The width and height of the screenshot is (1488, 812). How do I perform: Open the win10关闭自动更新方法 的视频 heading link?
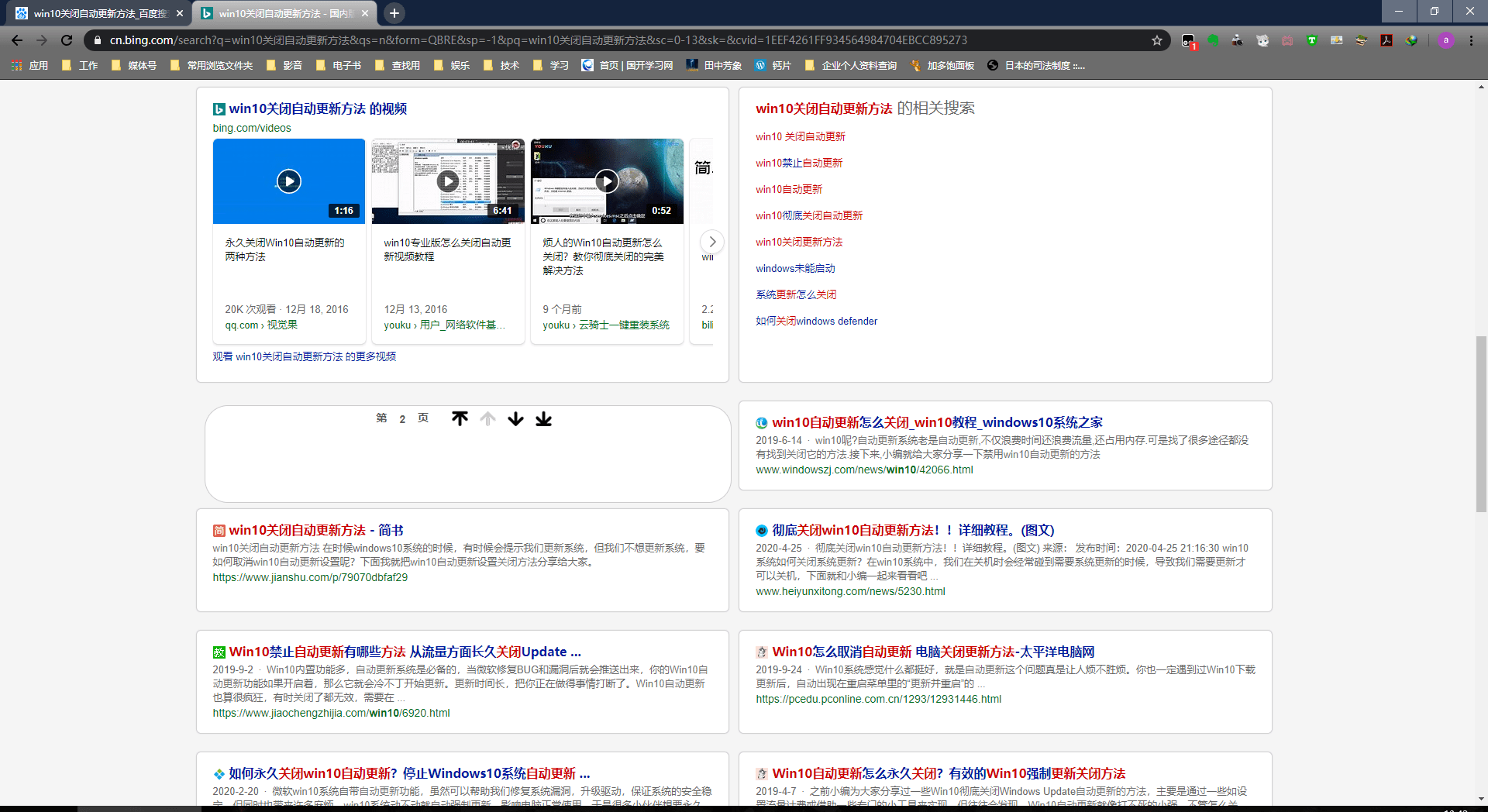[x=318, y=109]
